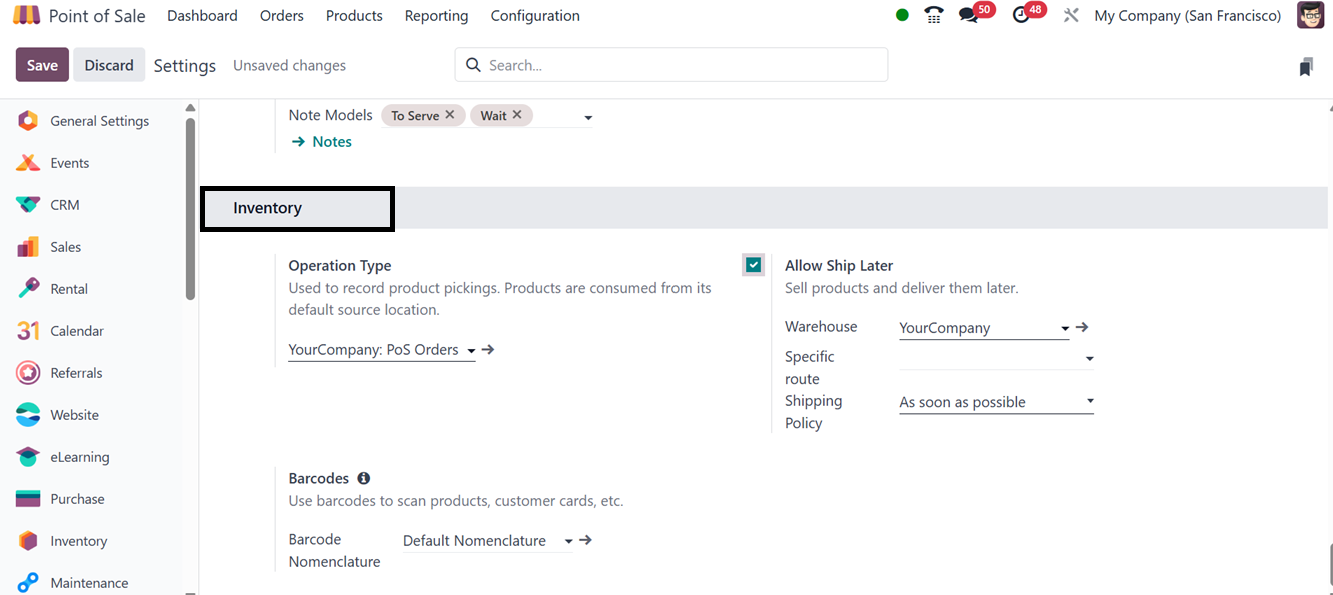The height and width of the screenshot is (595, 1333).
Task: Remove the Wait note tag
Action: pyautogui.click(x=517, y=115)
